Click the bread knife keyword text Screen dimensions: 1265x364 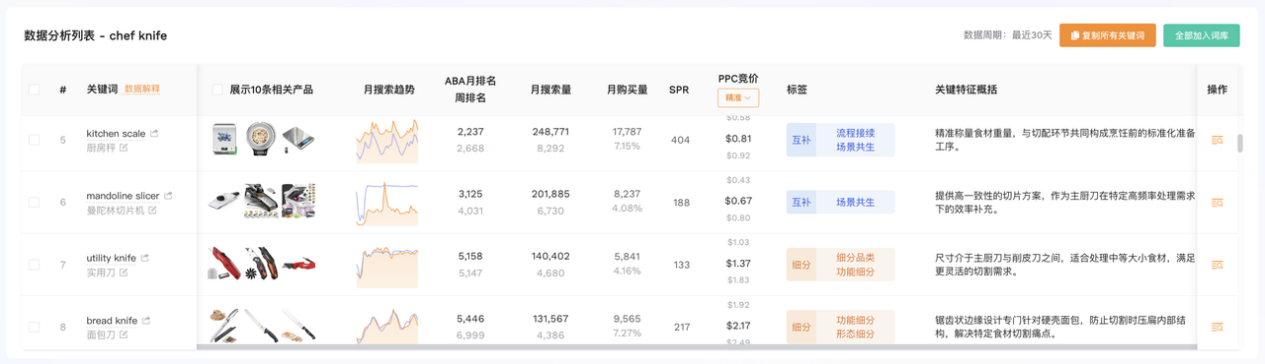click(112, 320)
